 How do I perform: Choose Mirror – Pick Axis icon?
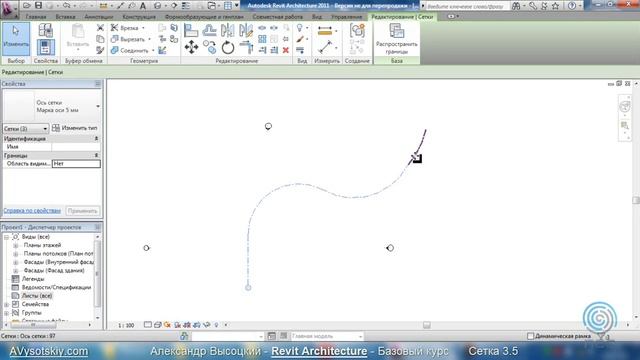(x=227, y=31)
